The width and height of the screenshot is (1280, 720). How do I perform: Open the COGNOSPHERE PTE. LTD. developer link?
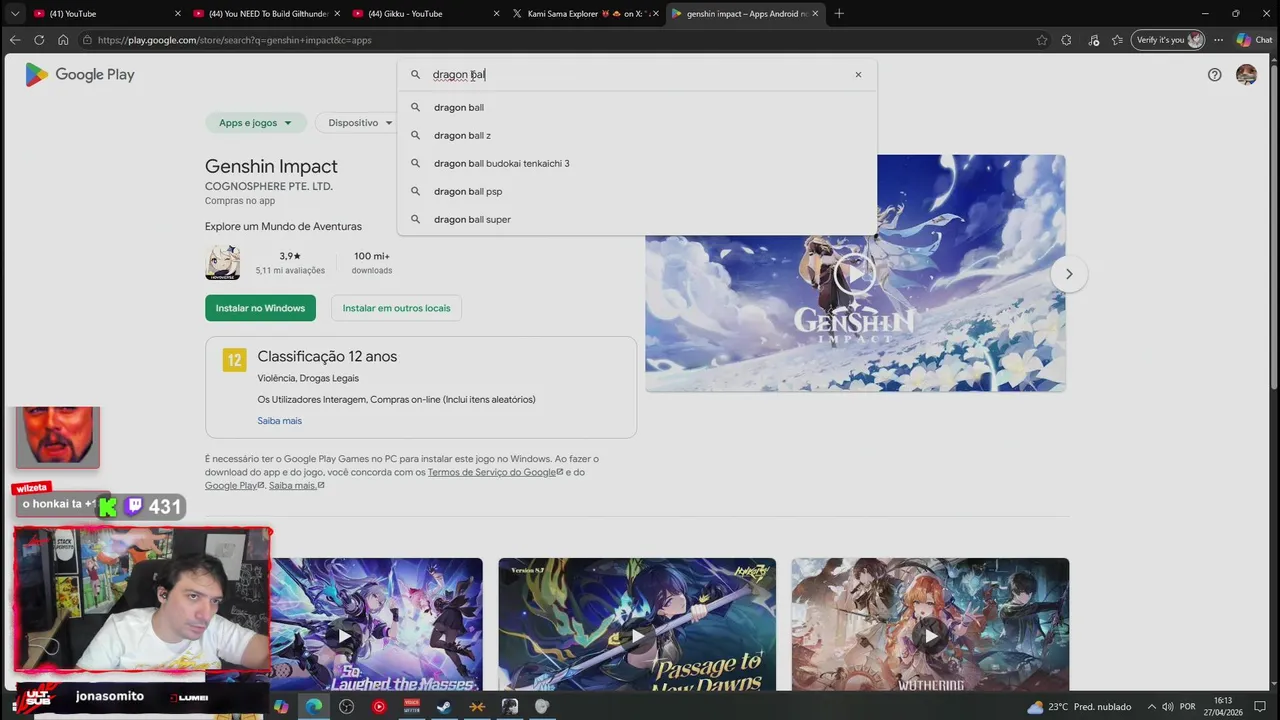(x=269, y=186)
